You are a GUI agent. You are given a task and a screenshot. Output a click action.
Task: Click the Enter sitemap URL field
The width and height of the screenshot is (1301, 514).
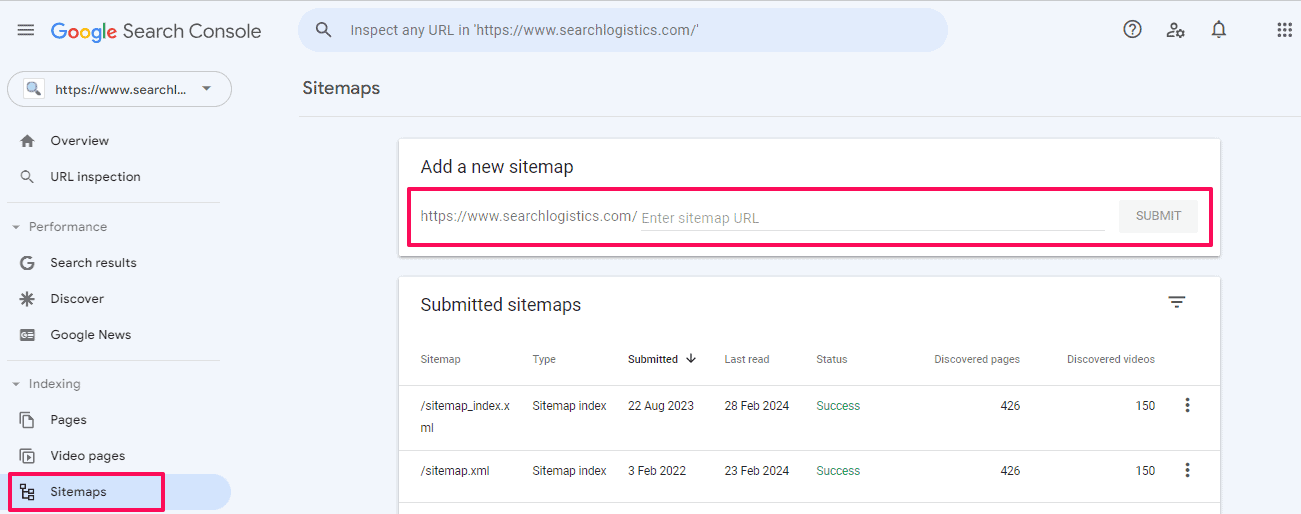872,218
